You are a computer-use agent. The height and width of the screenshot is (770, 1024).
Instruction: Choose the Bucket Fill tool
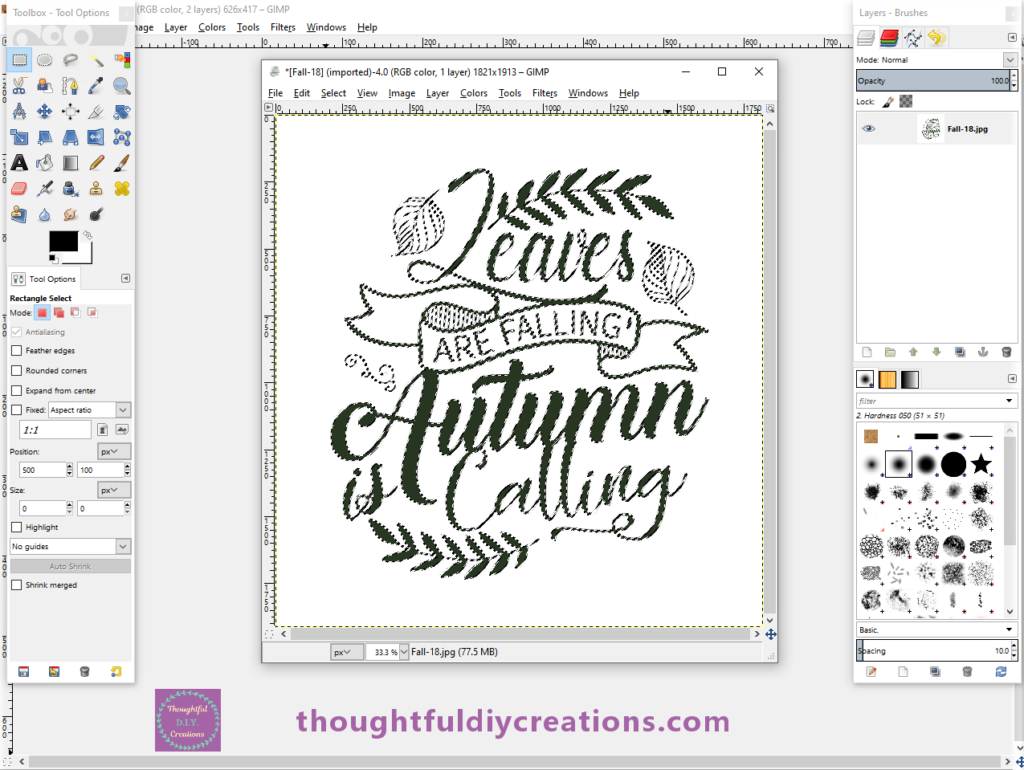coord(45,163)
